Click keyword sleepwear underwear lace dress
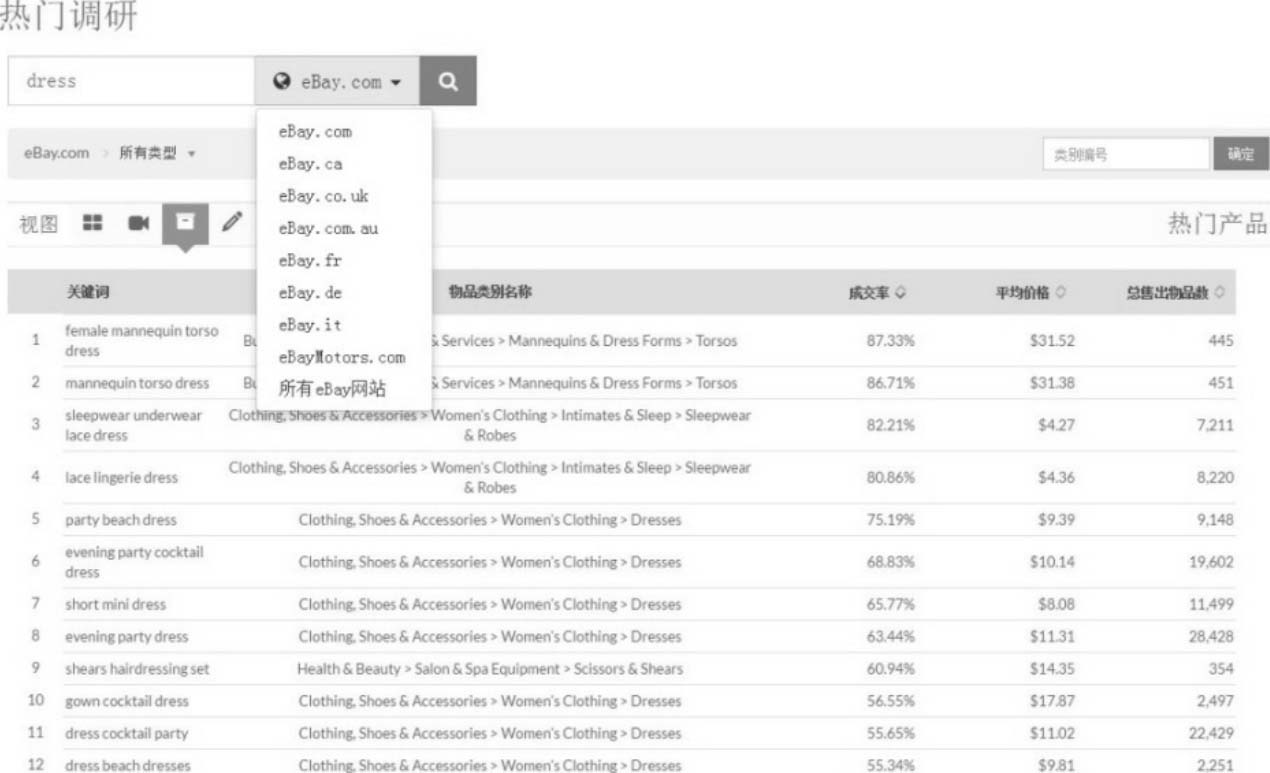 [x=133, y=425]
